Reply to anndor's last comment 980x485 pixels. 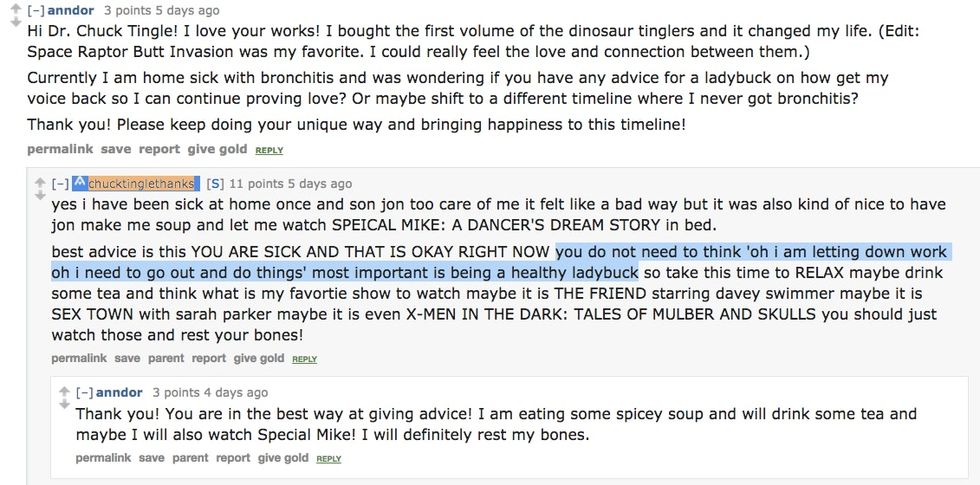[328, 459]
